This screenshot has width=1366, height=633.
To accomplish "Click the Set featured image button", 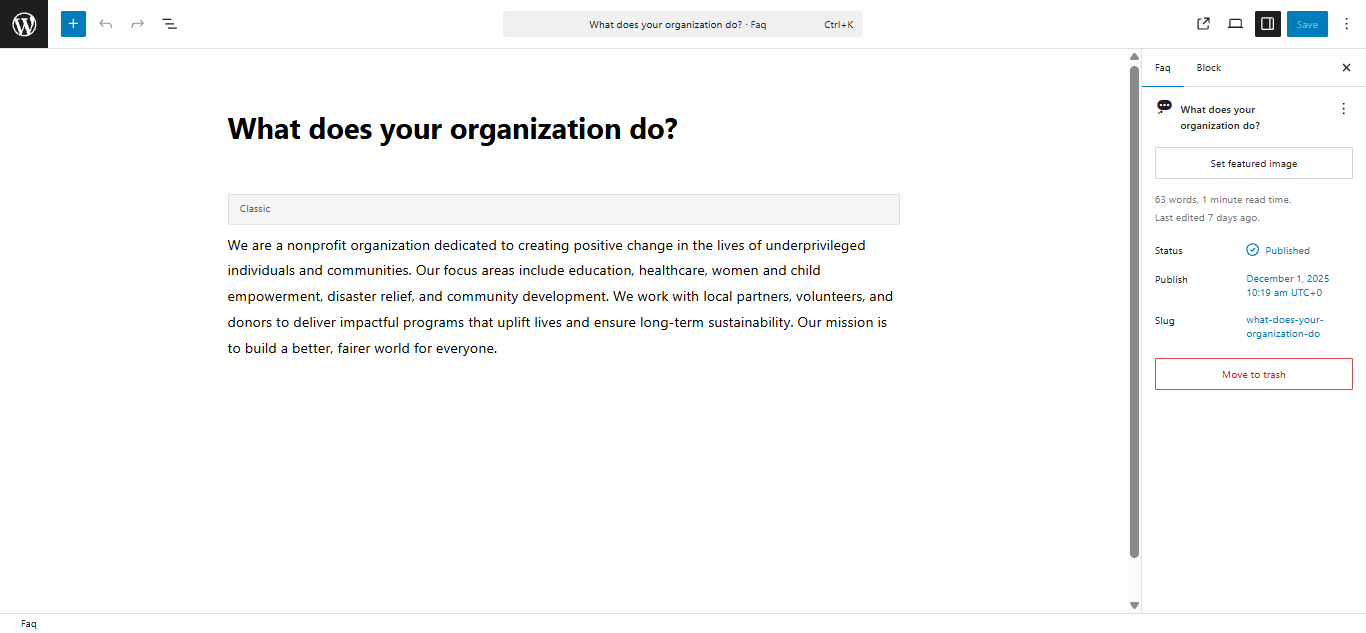I will coord(1253,163).
